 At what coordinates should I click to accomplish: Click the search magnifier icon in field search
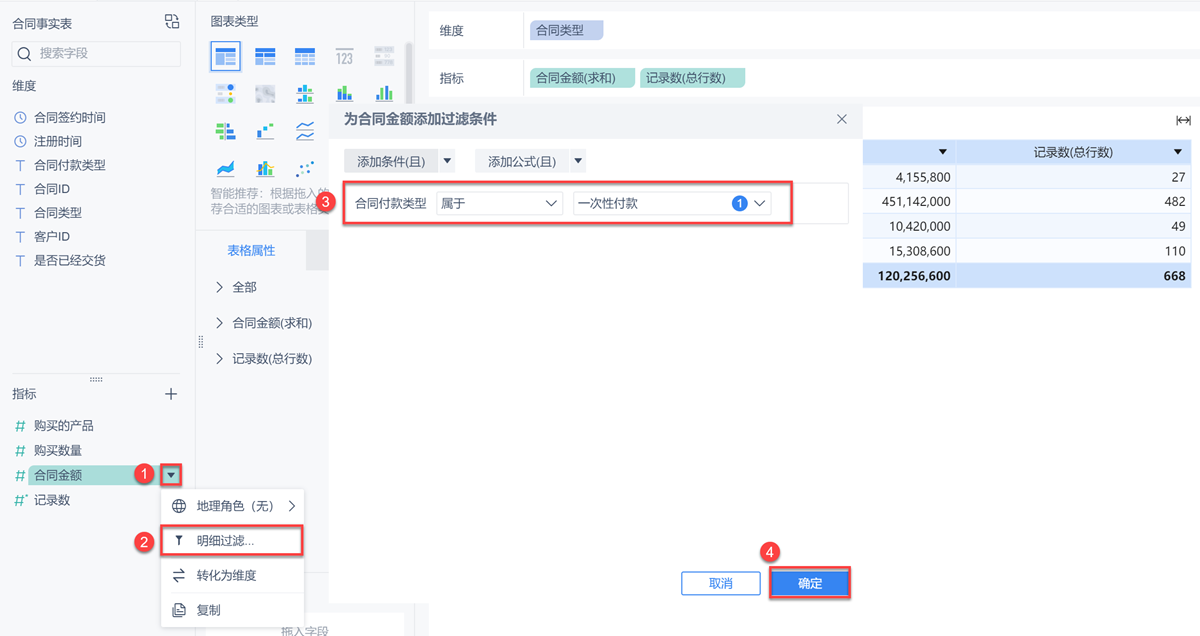(x=25, y=53)
